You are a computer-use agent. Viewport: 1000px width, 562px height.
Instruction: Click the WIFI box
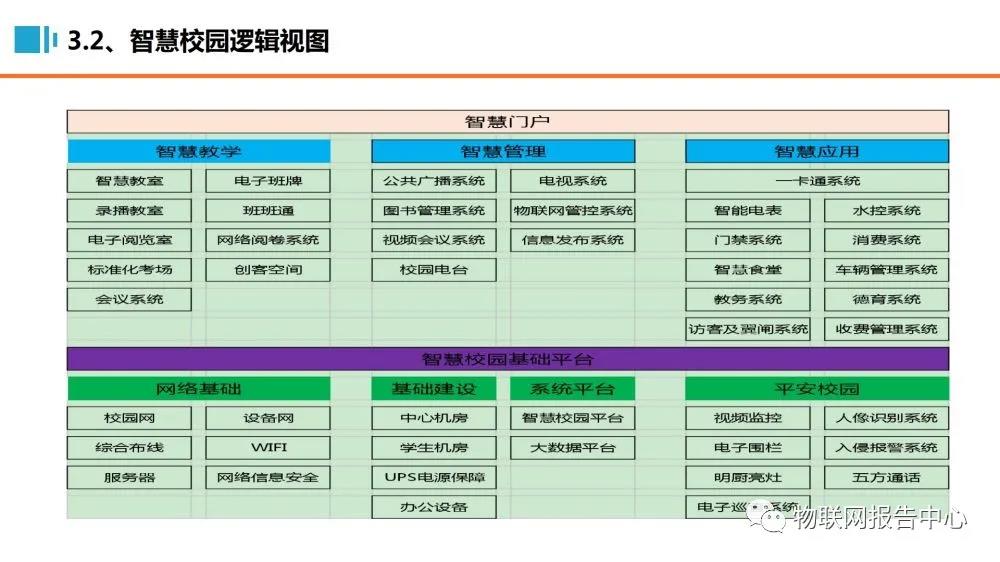(267, 448)
